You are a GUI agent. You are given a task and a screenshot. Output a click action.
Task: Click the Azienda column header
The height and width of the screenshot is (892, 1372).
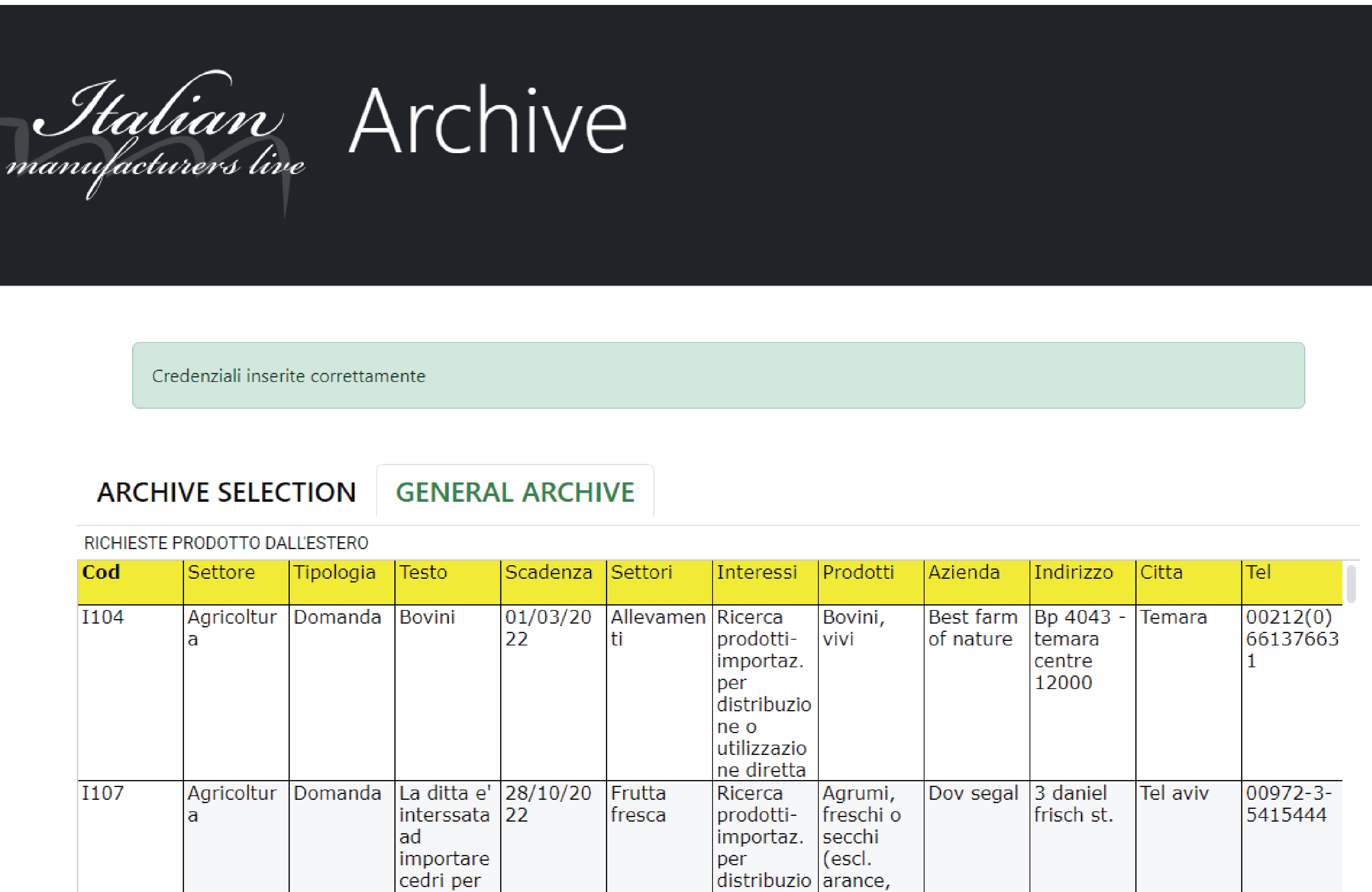pos(977,582)
